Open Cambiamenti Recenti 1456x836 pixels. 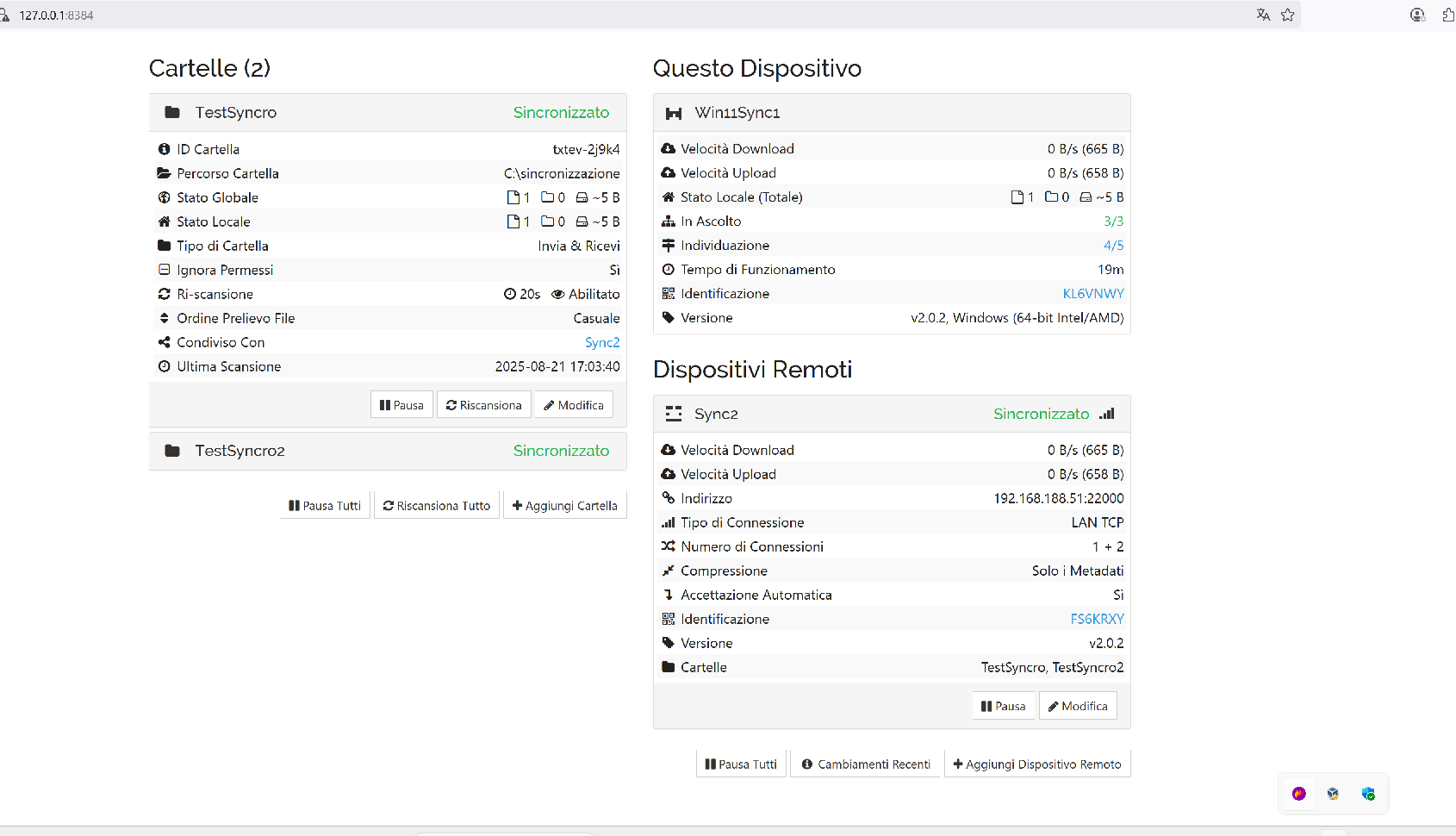coord(866,764)
